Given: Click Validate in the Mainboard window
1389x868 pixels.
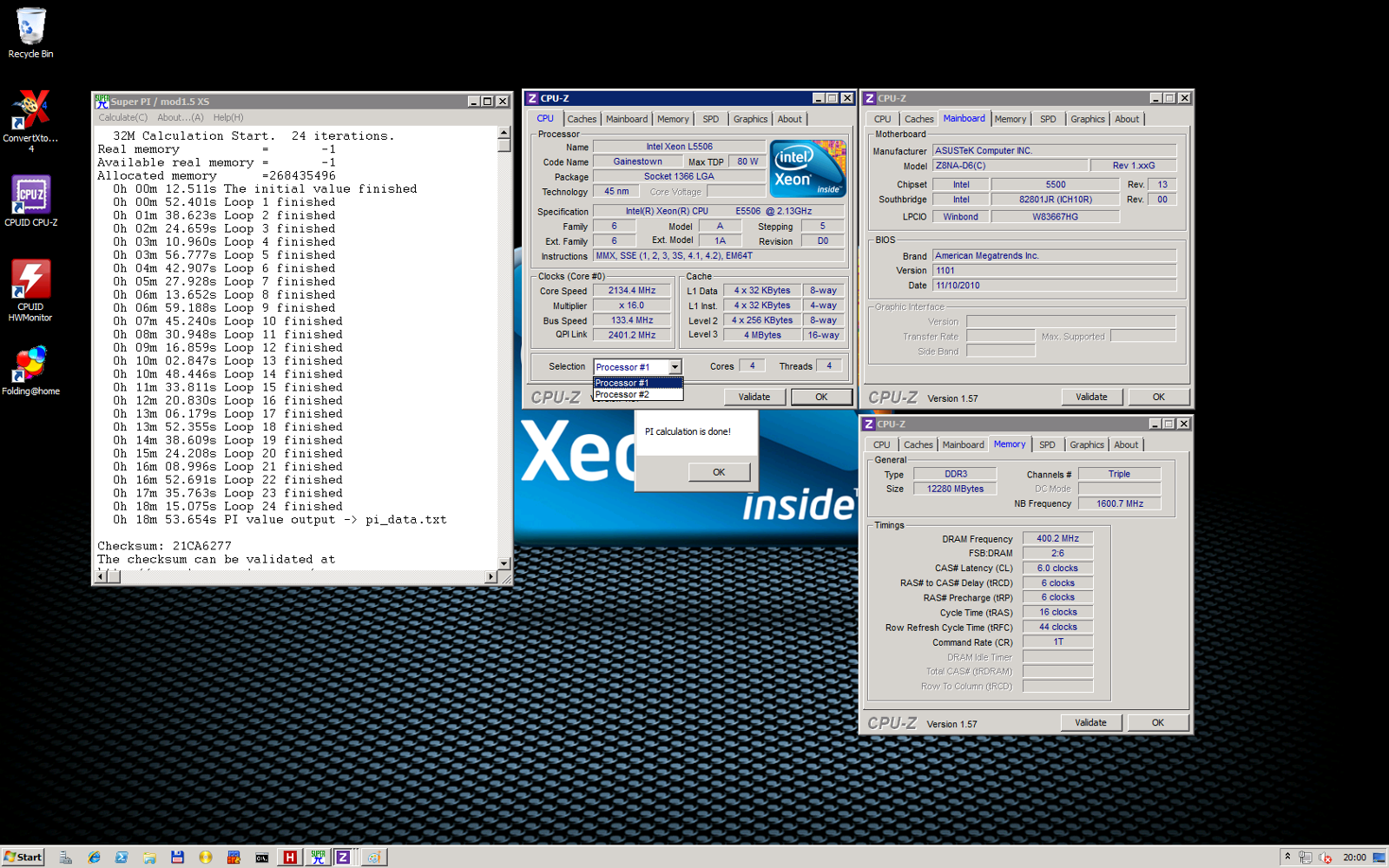Looking at the screenshot, I should (1091, 397).
